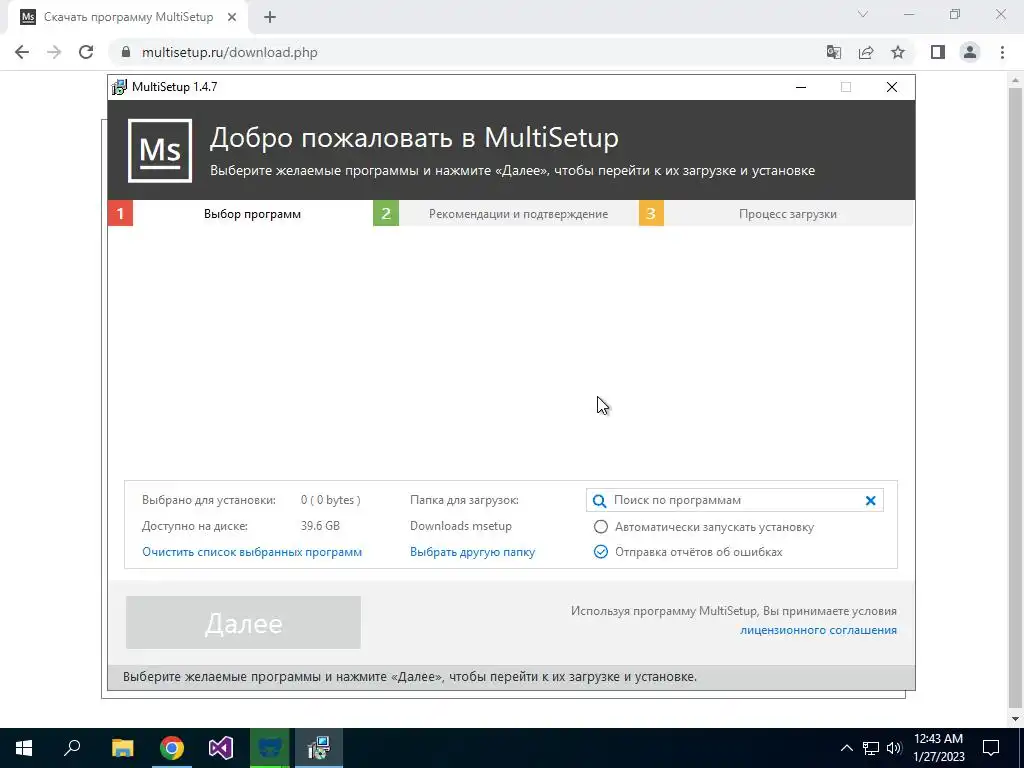Toggle the Chrome side panel icon
Image resolution: width=1024 pixels, height=768 pixels.
coord(938,52)
